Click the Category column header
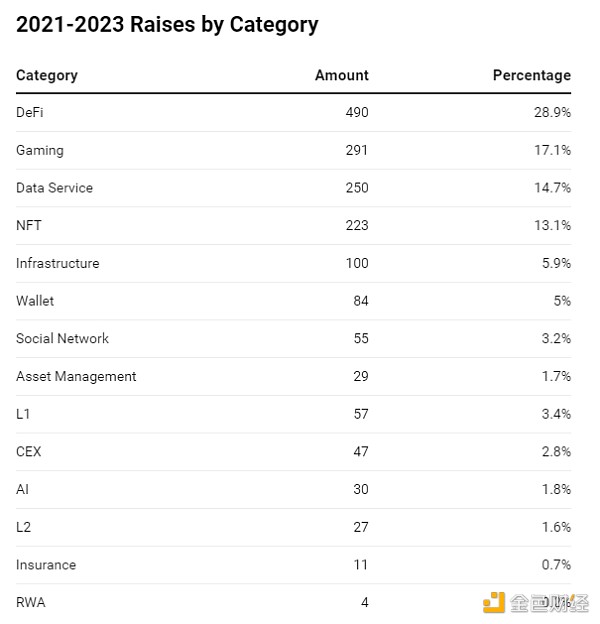Image resolution: width=600 pixels, height=624 pixels. [x=47, y=75]
